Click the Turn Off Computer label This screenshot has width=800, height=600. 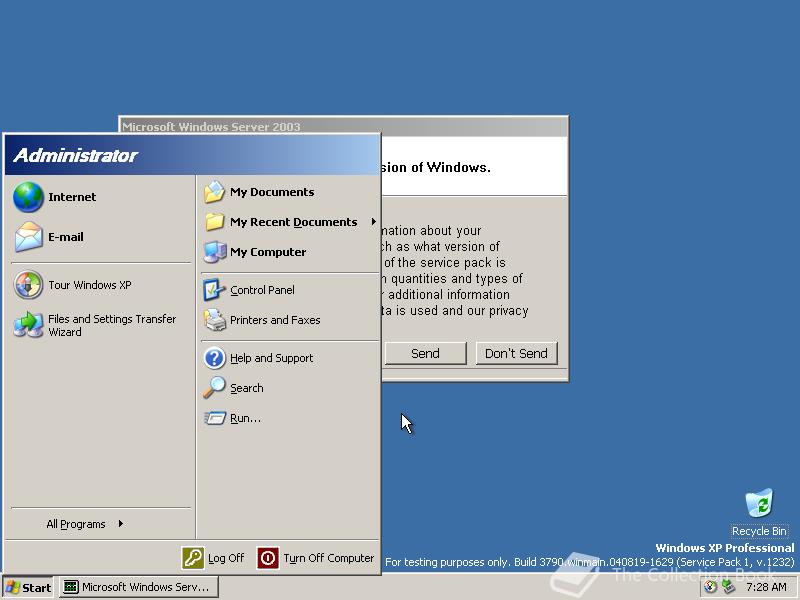pos(329,558)
